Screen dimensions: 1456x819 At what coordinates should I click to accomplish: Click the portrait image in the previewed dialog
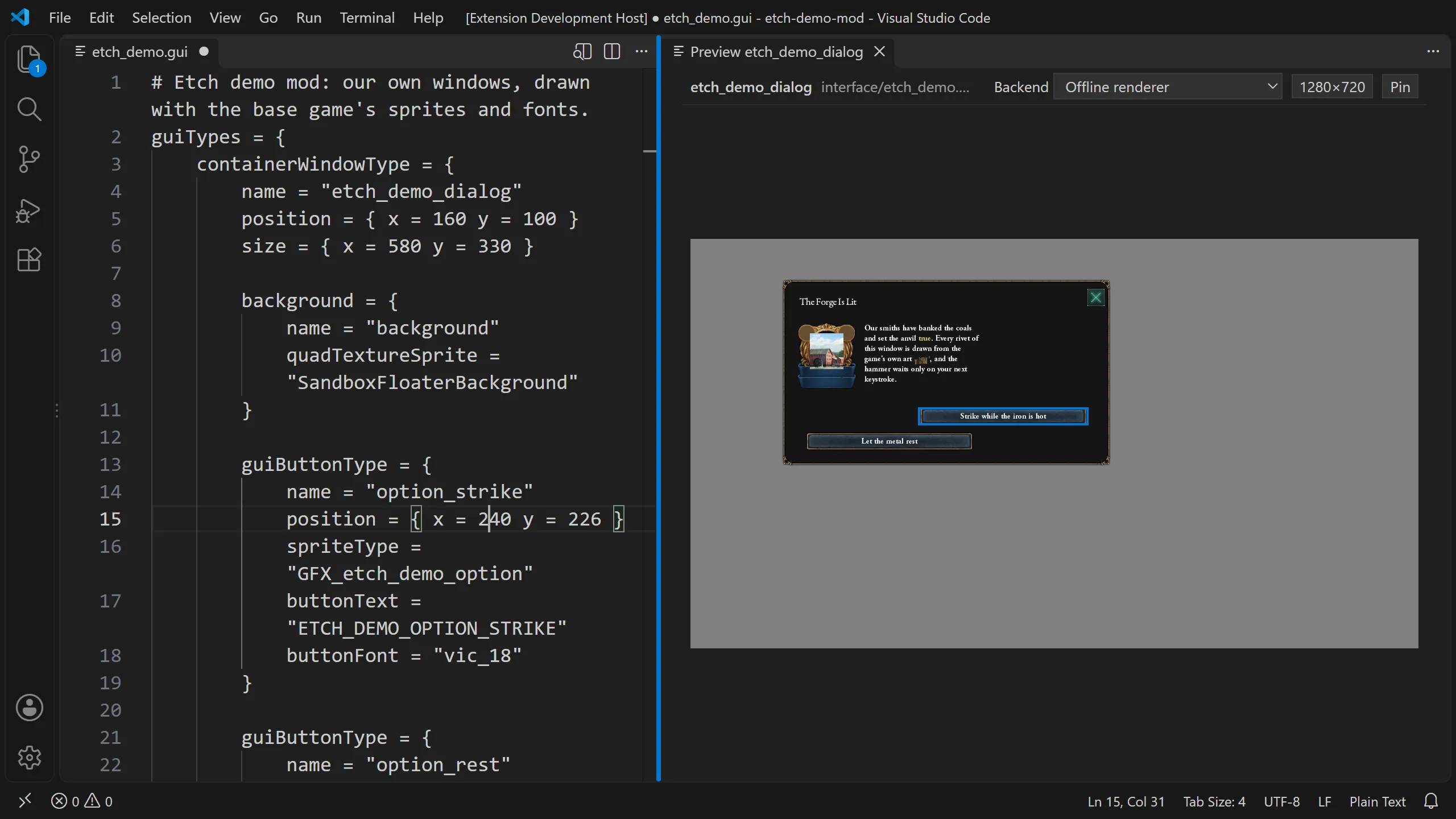click(826, 355)
